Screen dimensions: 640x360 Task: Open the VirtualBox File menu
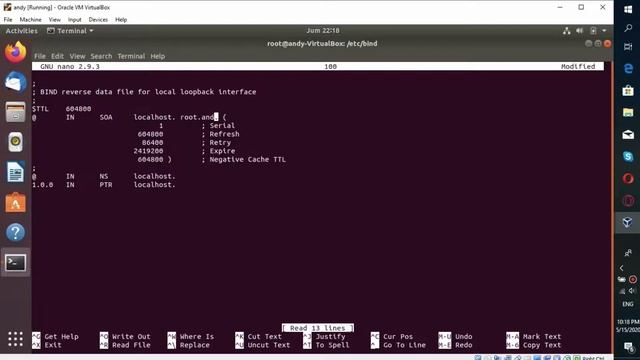(x=8, y=20)
